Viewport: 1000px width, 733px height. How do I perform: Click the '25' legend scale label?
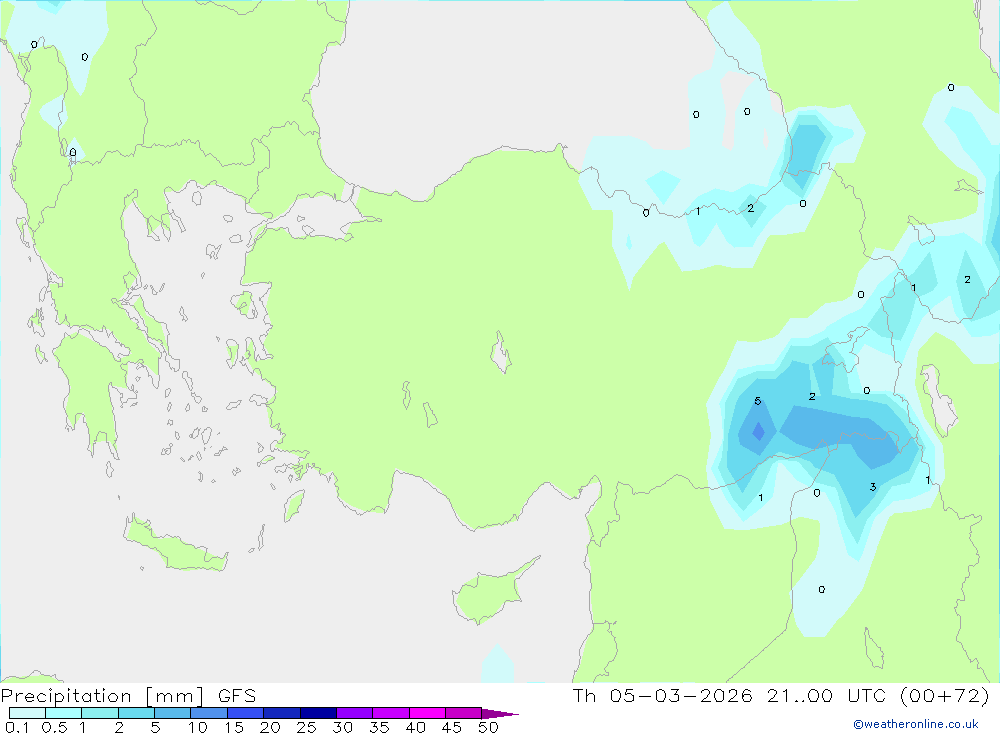click(306, 727)
